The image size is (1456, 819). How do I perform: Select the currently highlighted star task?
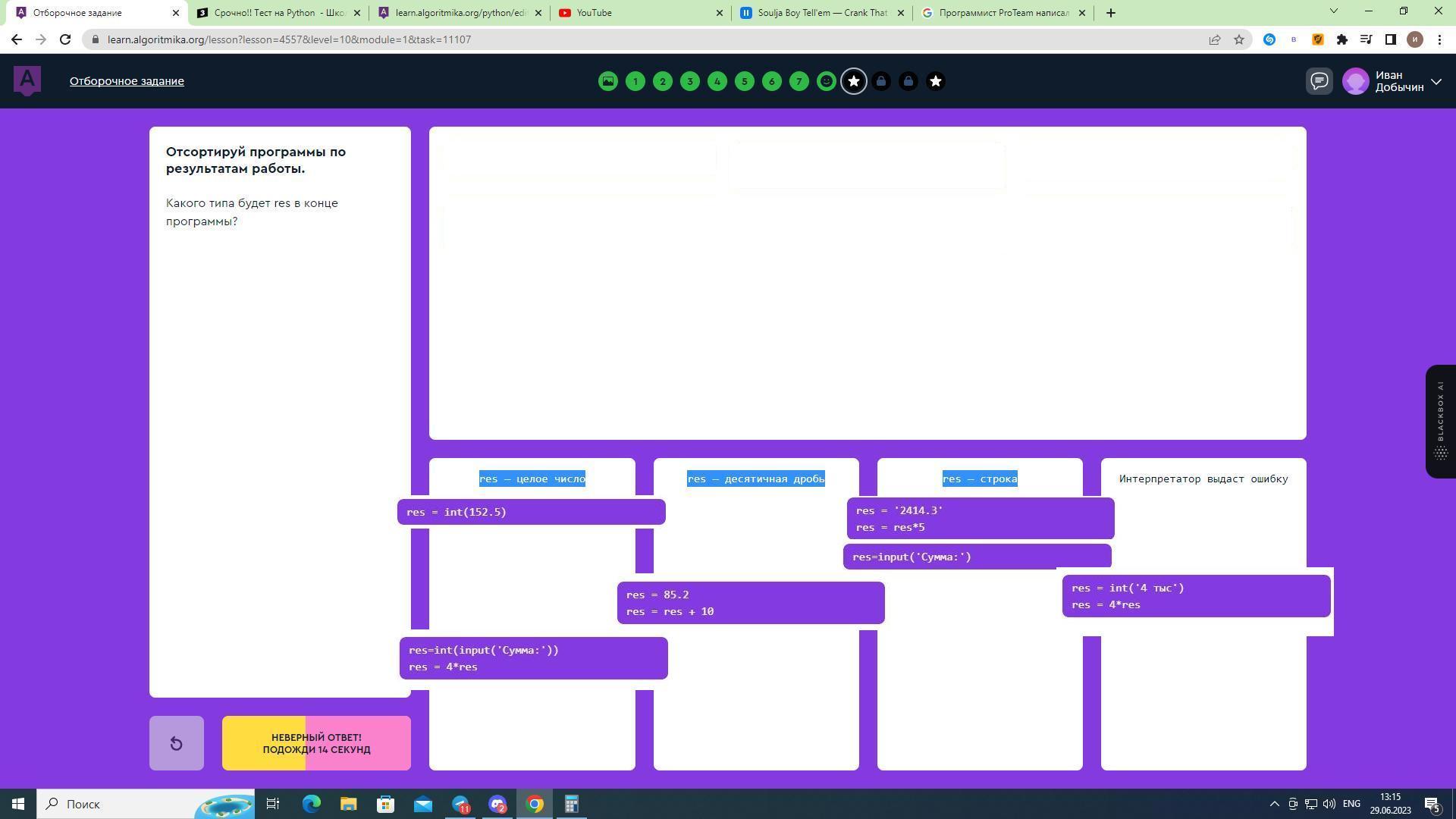click(854, 81)
